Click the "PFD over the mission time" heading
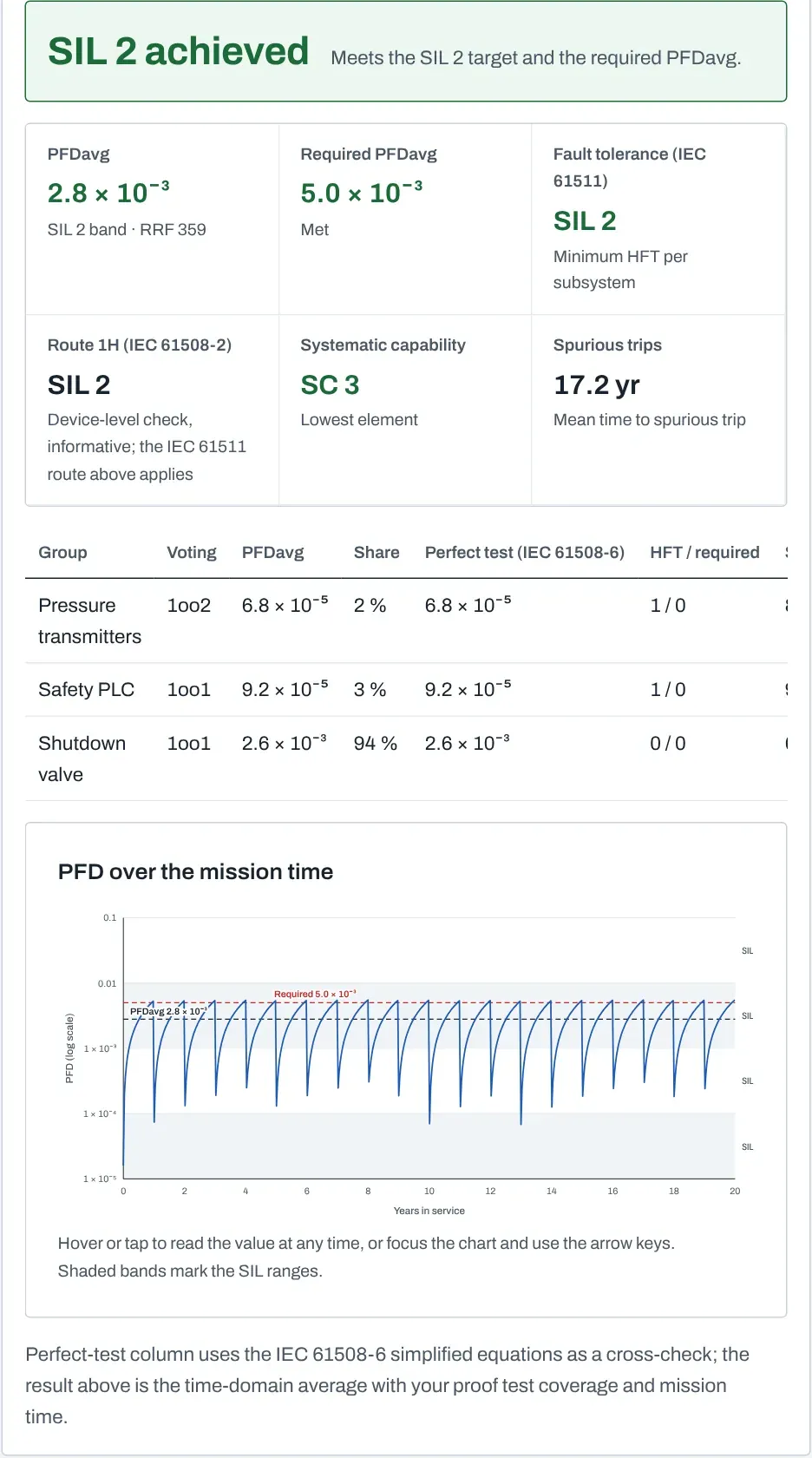The image size is (812, 1458). pyautogui.click(x=195, y=871)
